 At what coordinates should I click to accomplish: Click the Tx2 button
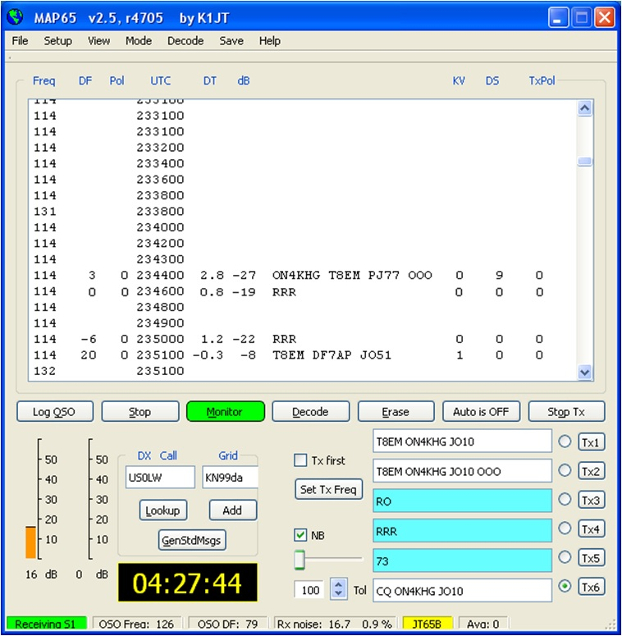[591, 471]
